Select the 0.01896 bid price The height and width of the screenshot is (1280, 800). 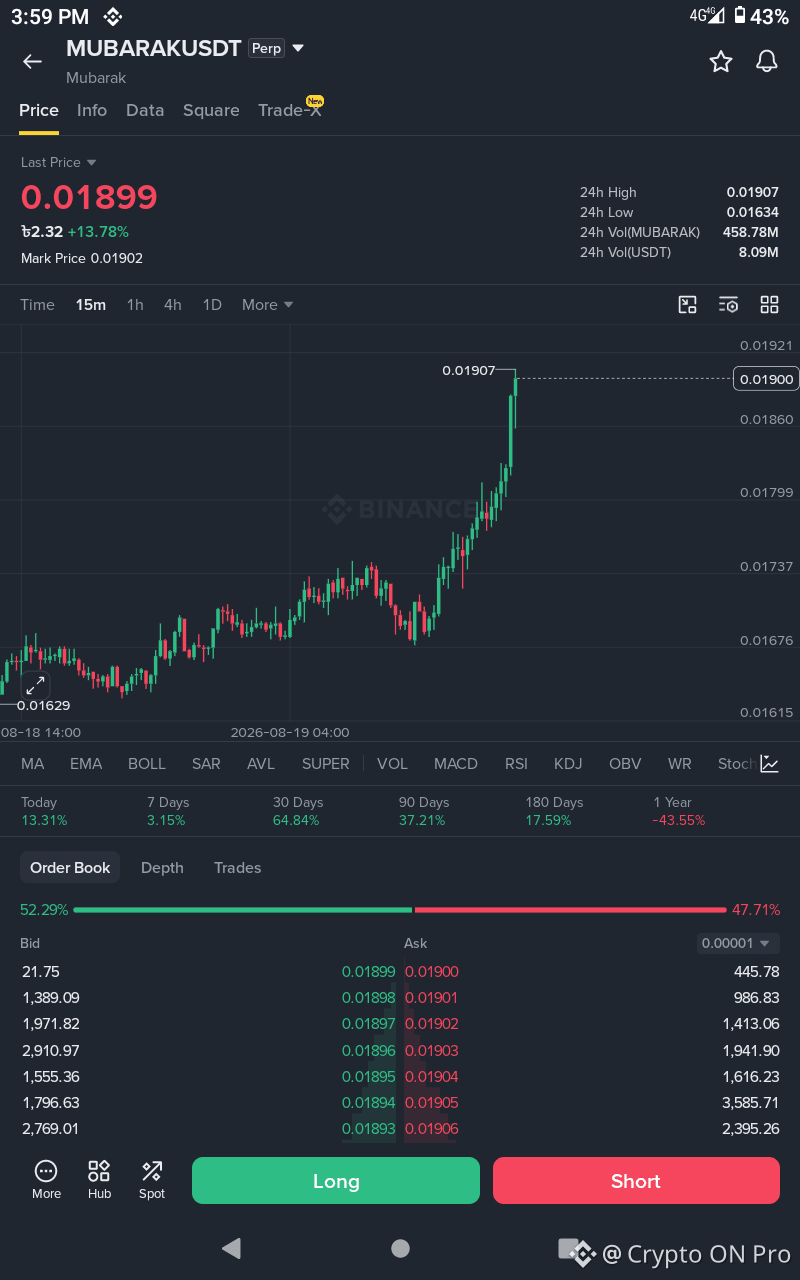(369, 1051)
